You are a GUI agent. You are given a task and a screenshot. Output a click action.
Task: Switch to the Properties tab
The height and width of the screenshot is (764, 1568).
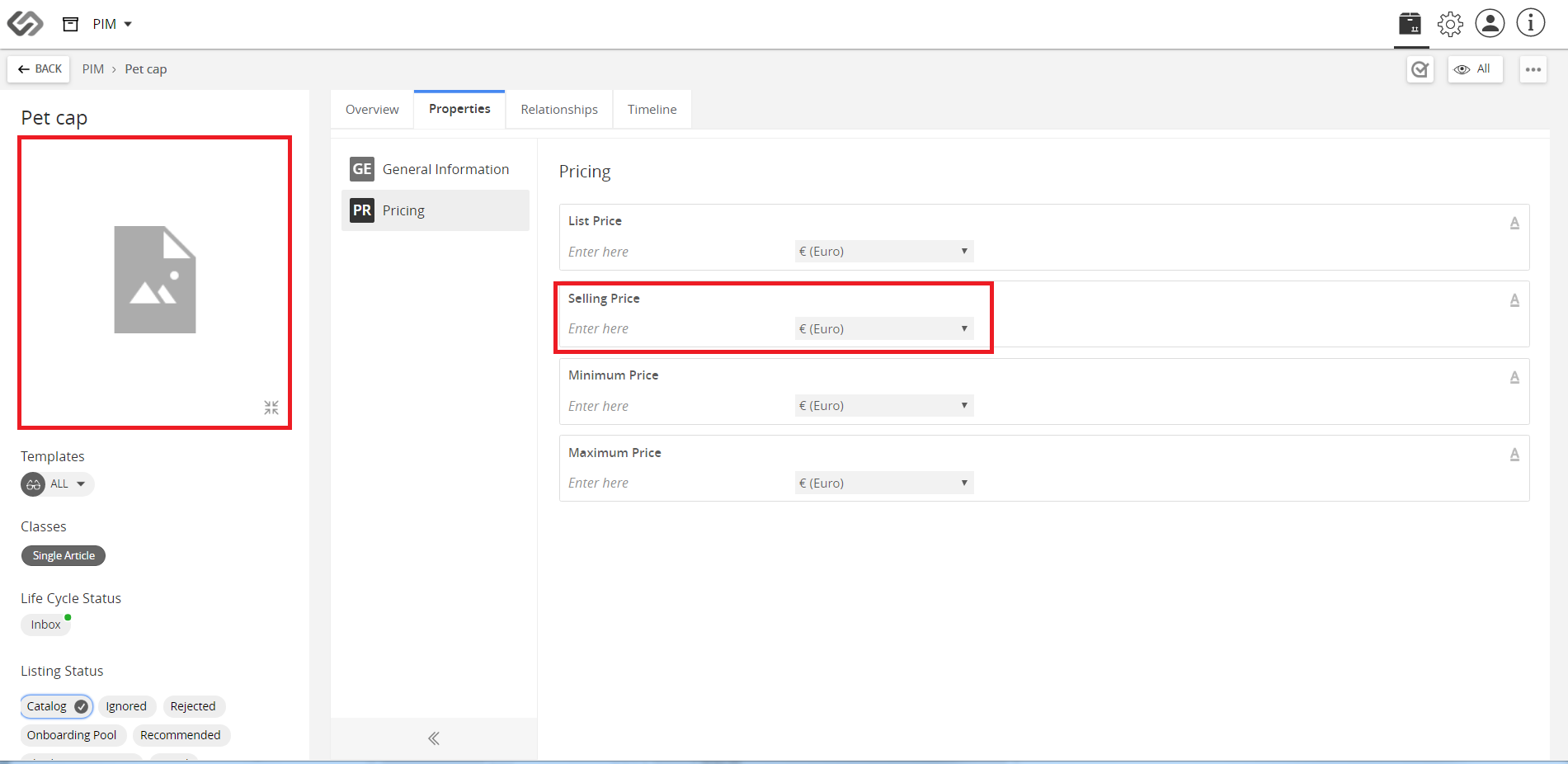pyautogui.click(x=459, y=109)
